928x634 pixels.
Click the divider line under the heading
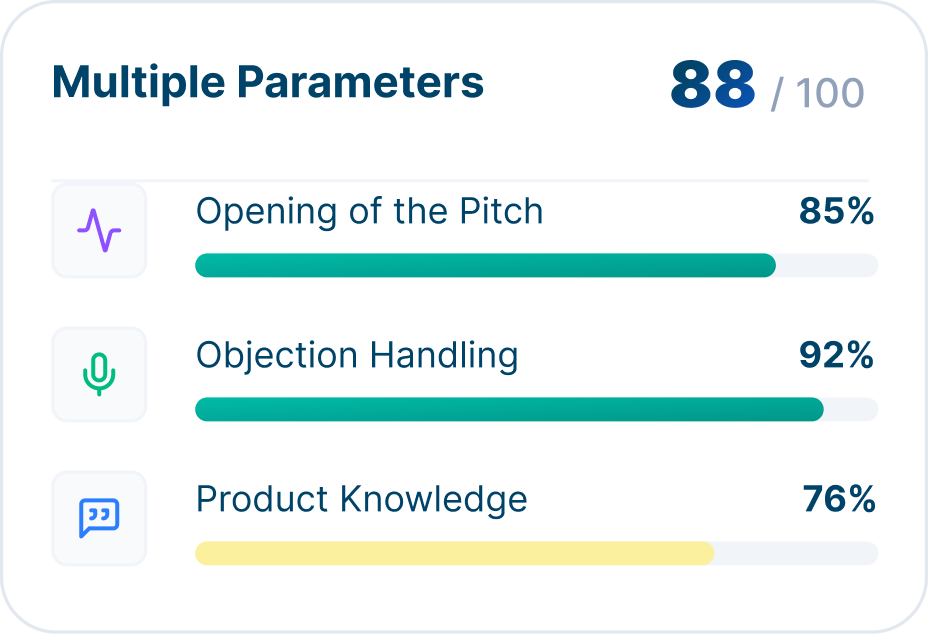(460, 180)
